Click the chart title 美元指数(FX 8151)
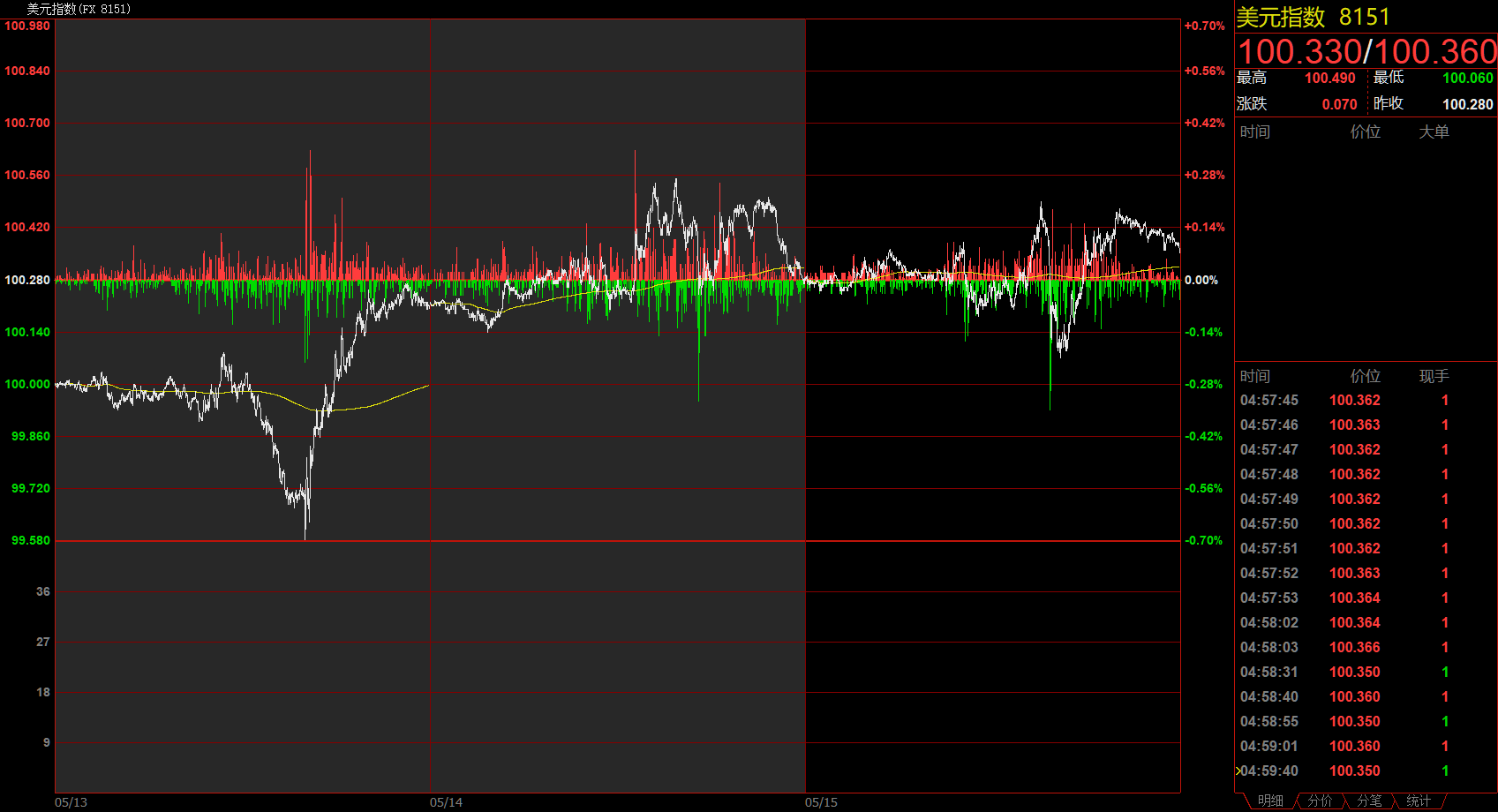Screen dimensions: 1498x812 click(x=79, y=9)
